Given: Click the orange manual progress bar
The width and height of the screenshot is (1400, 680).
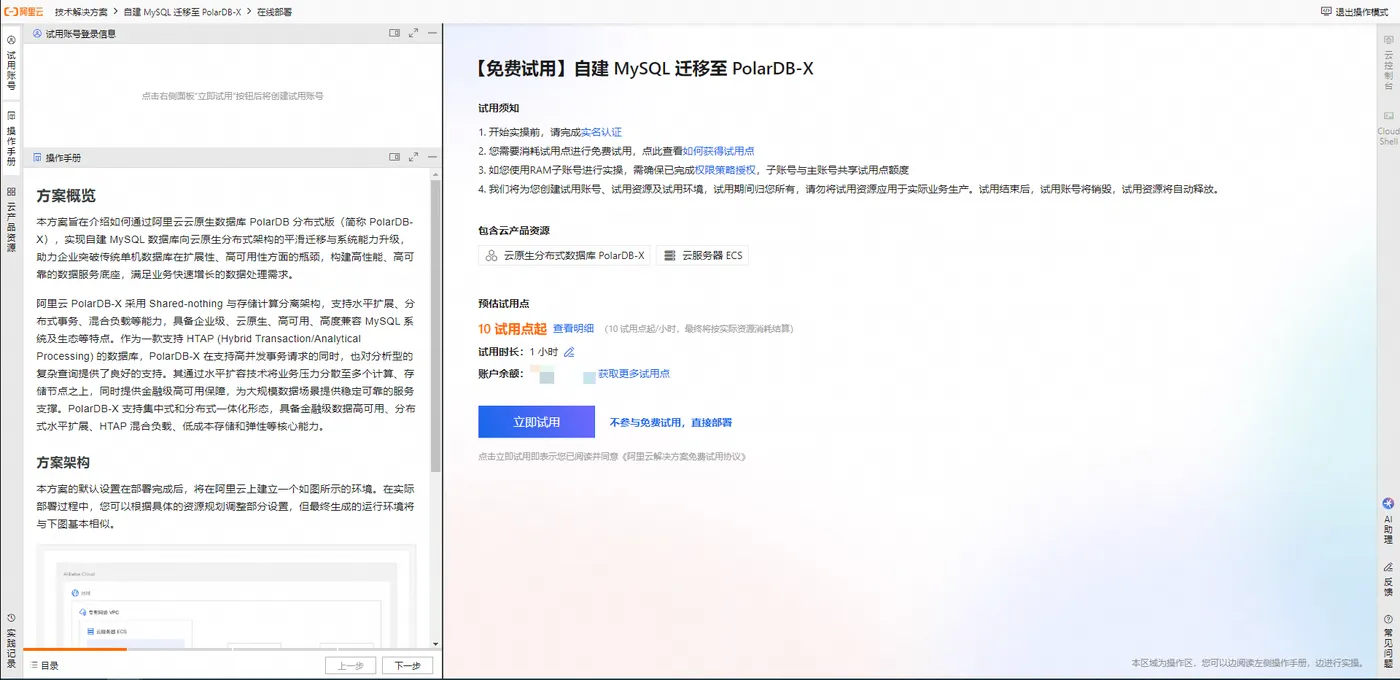Looking at the screenshot, I should [75, 650].
